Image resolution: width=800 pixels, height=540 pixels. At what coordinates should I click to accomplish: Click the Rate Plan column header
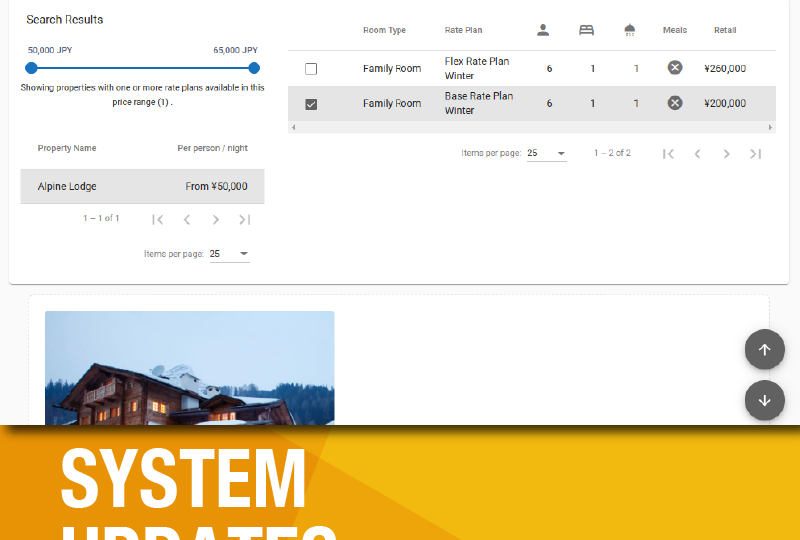point(463,30)
